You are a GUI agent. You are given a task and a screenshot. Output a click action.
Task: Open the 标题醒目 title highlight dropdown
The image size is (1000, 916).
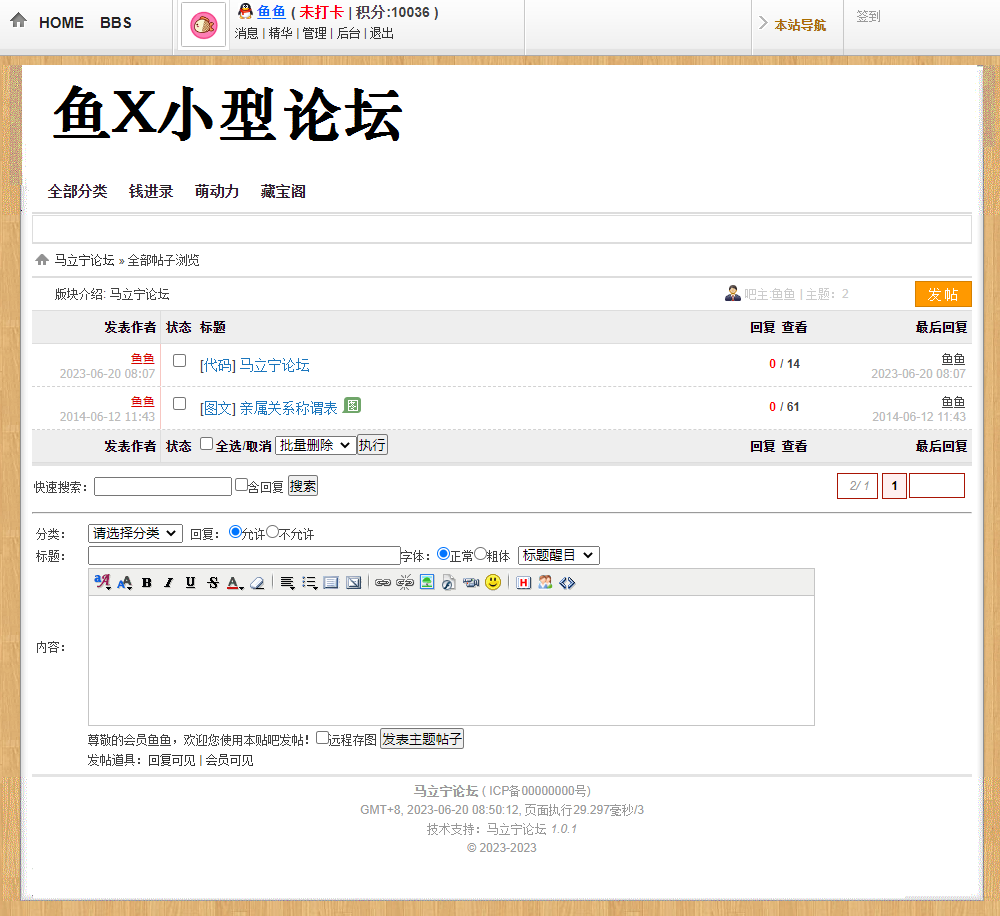(559, 556)
